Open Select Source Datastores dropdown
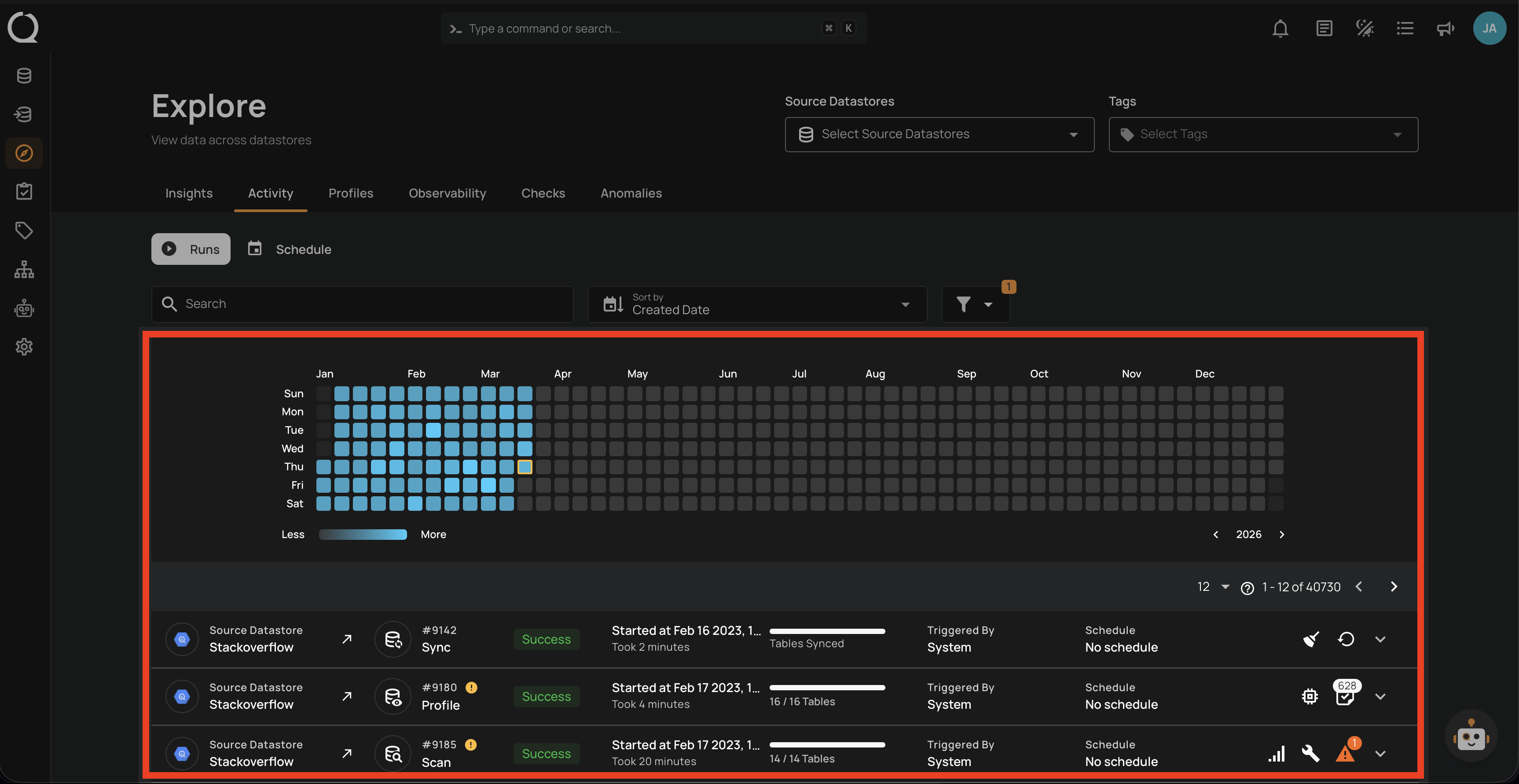 tap(939, 134)
